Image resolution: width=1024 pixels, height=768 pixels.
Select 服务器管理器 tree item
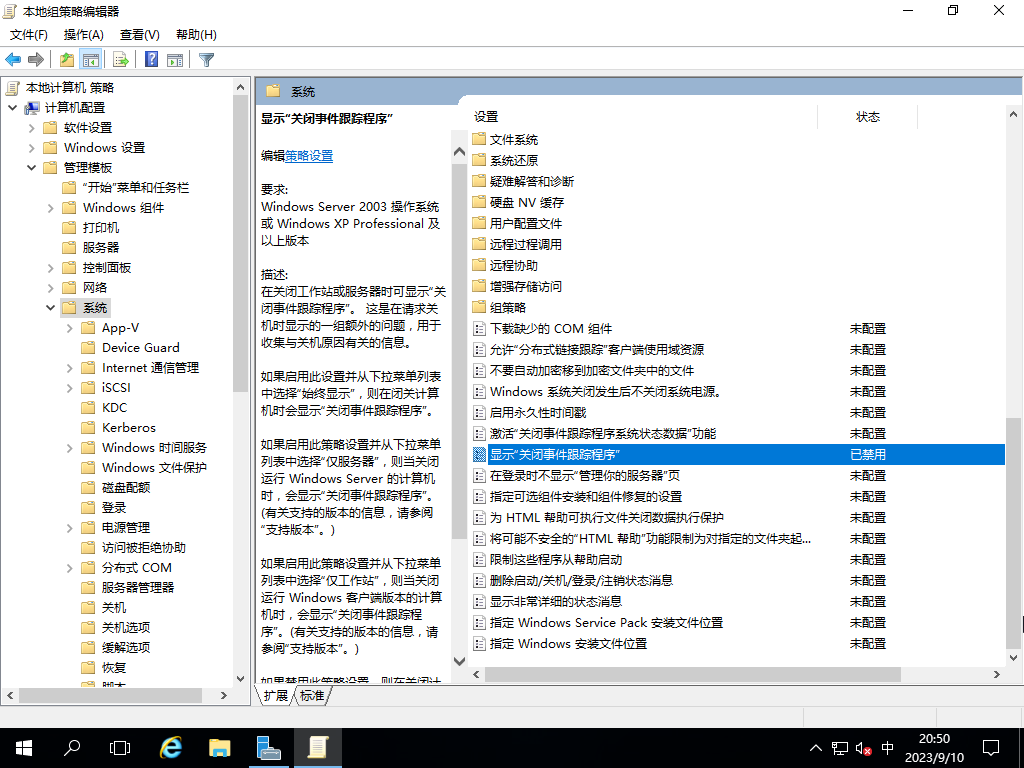pyautogui.click(x=138, y=588)
